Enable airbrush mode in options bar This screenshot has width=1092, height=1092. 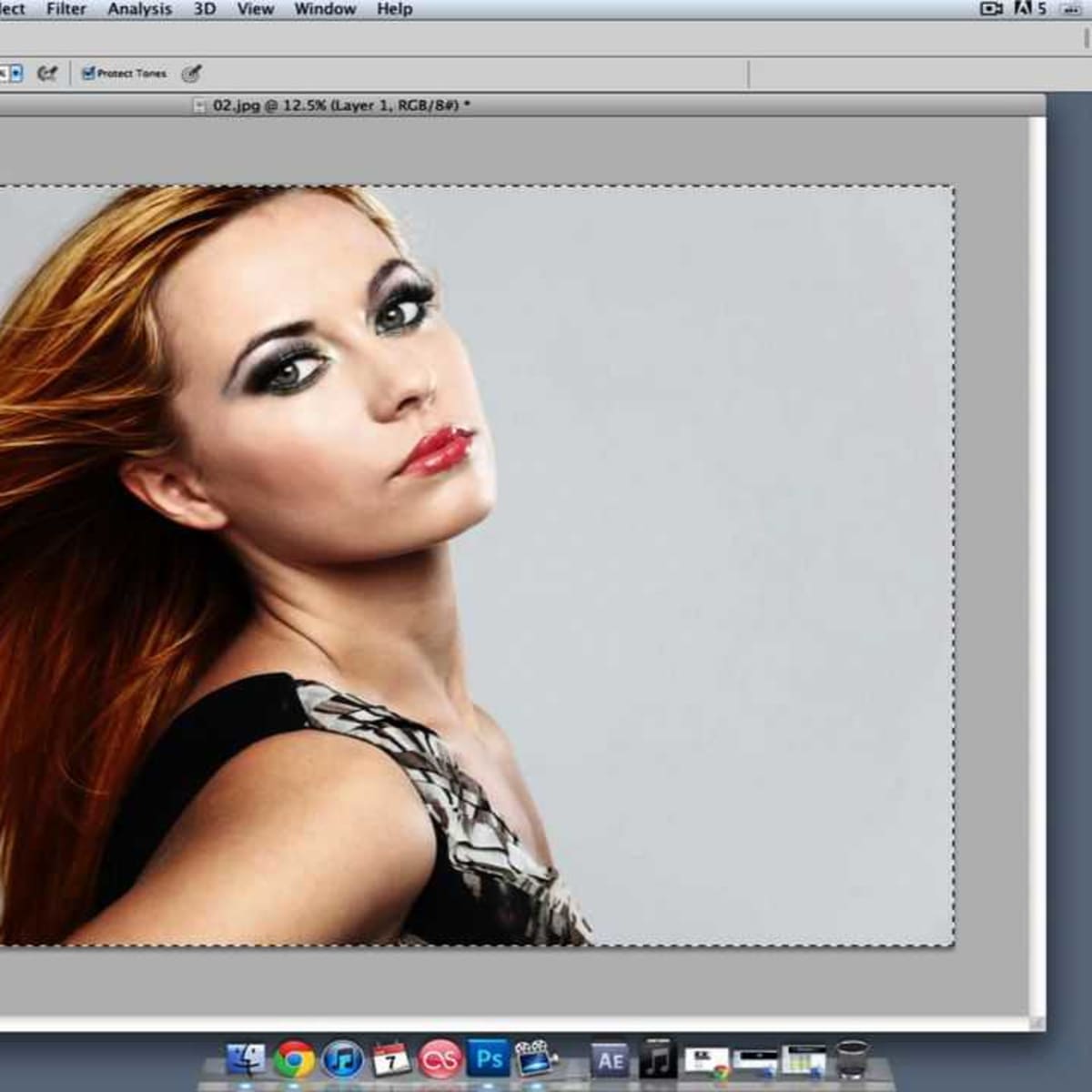[x=47, y=74]
